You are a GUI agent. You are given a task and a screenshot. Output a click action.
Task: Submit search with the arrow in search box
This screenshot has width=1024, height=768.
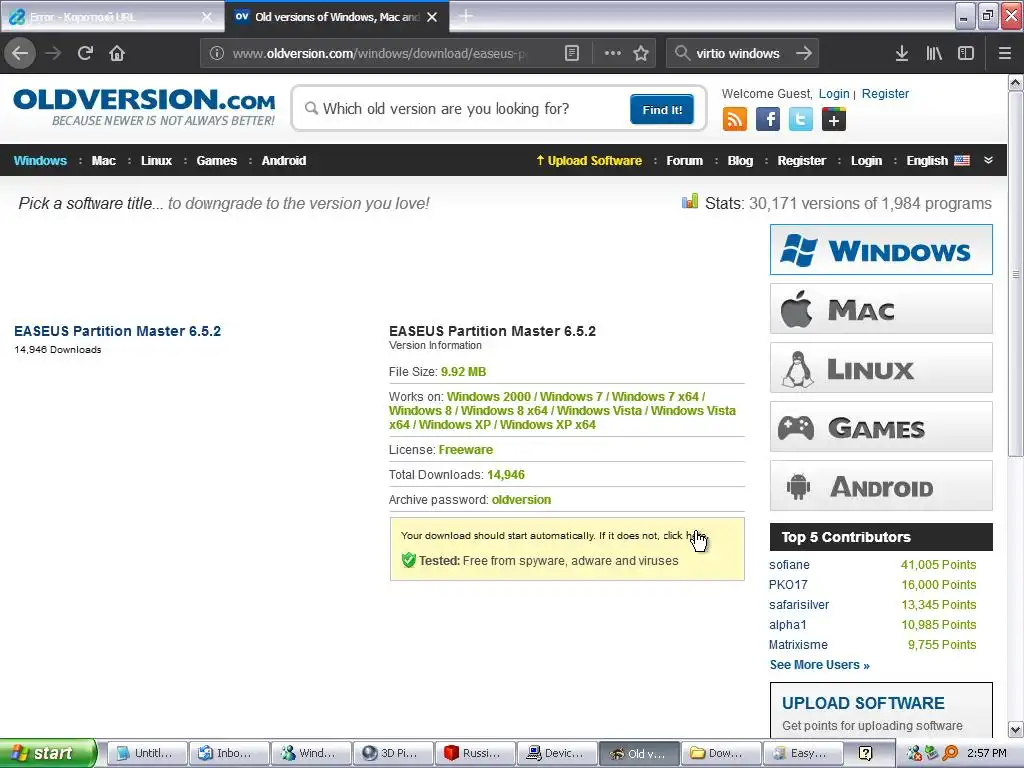tap(804, 53)
